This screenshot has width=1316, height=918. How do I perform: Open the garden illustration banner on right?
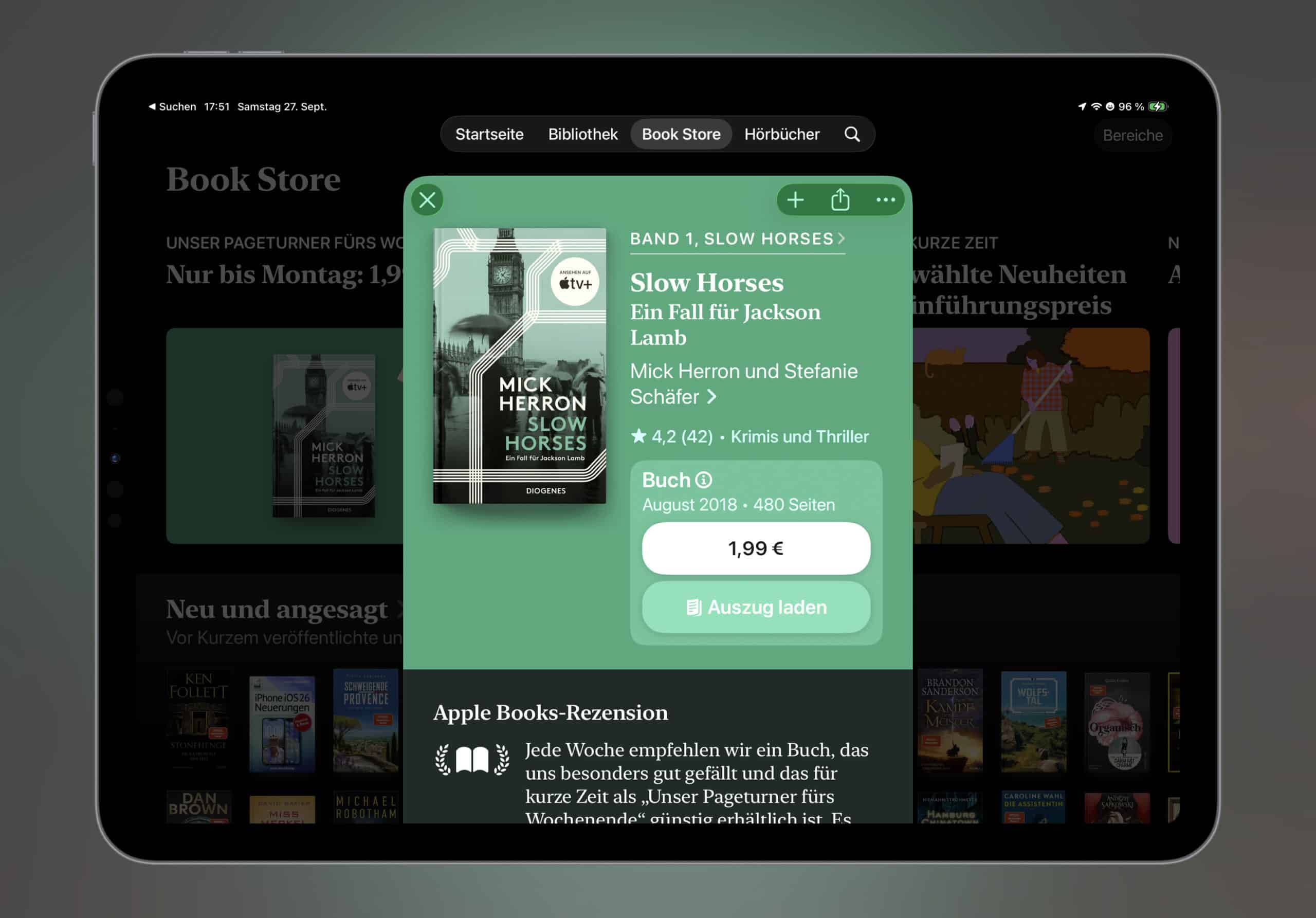[x=1031, y=435]
